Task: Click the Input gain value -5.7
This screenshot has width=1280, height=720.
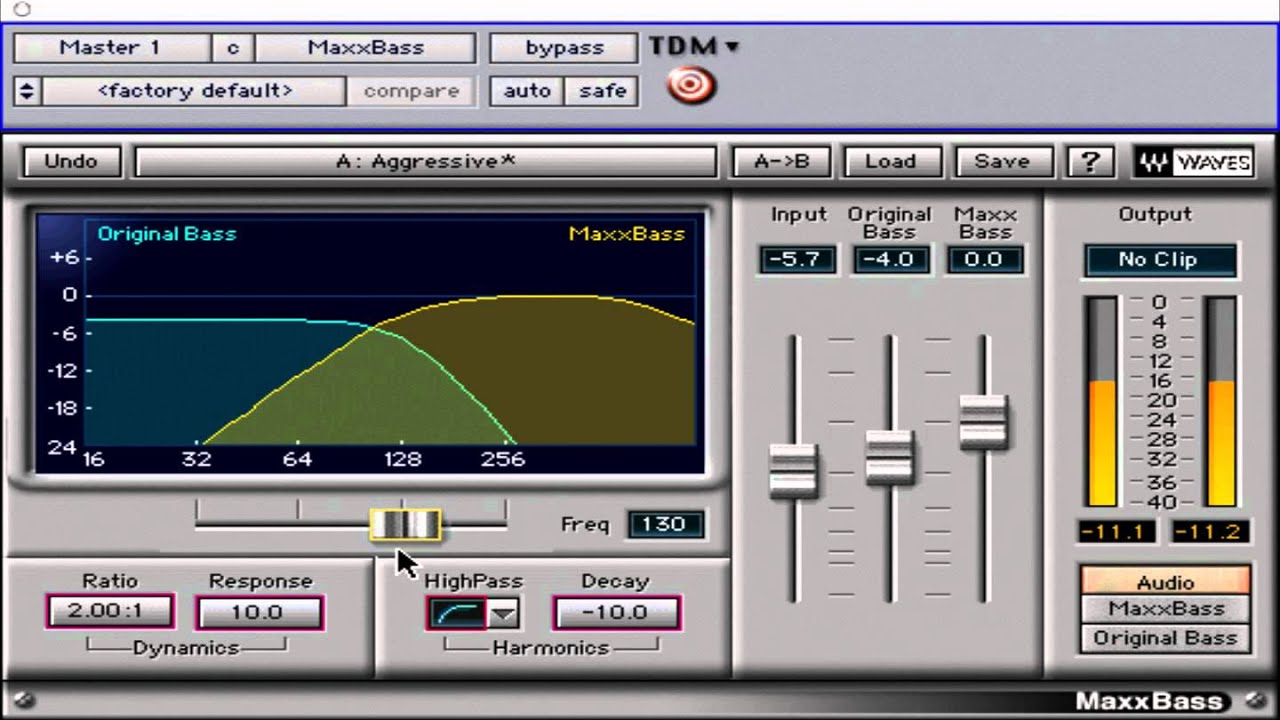Action: [797, 259]
